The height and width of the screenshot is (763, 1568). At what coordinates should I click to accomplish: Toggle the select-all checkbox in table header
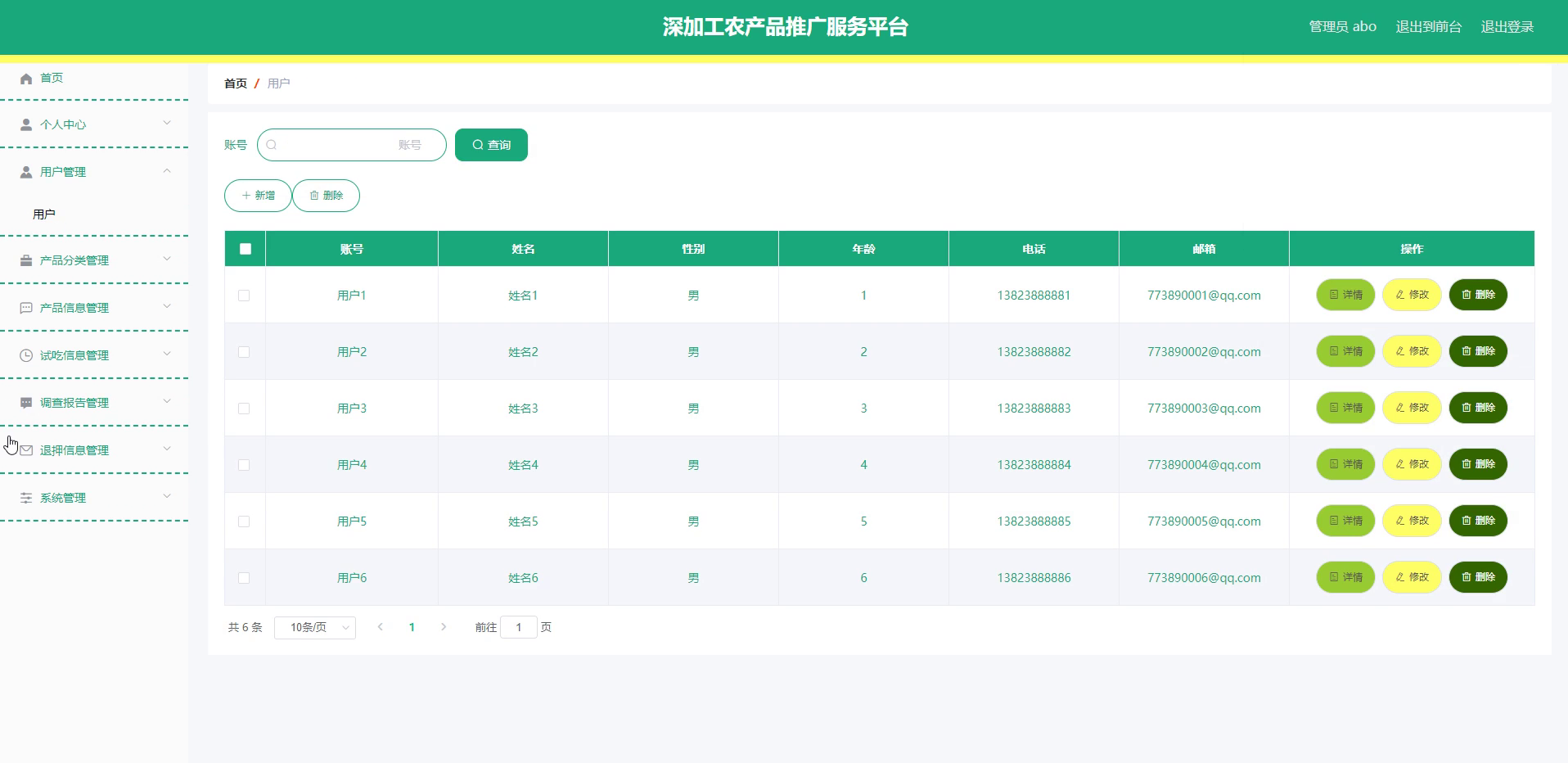coord(246,249)
